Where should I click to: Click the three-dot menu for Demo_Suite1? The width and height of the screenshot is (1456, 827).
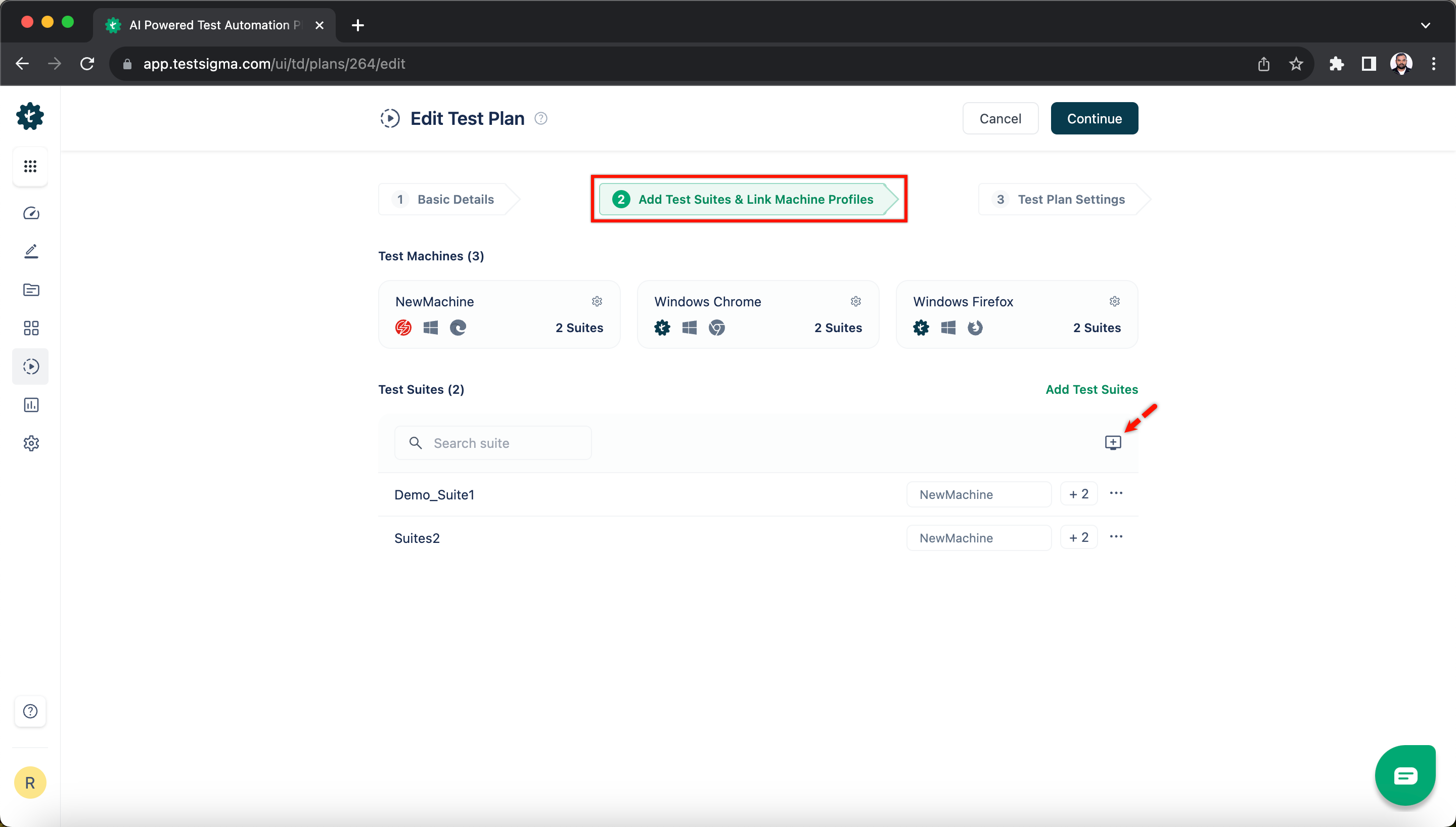(x=1116, y=493)
